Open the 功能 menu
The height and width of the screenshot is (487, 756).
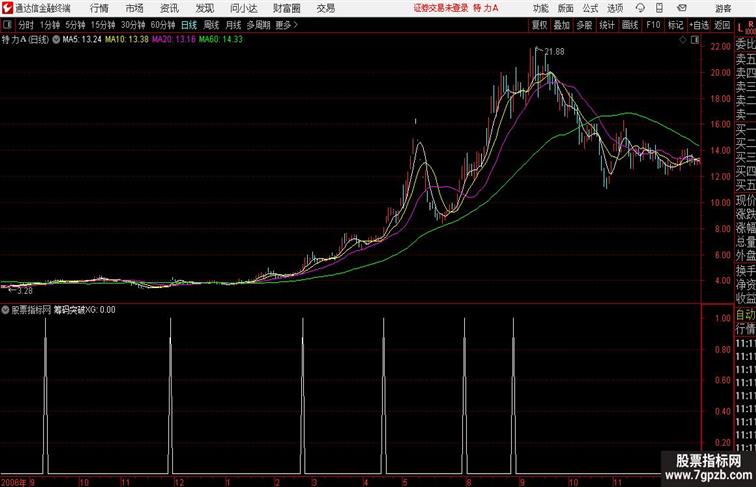point(541,8)
